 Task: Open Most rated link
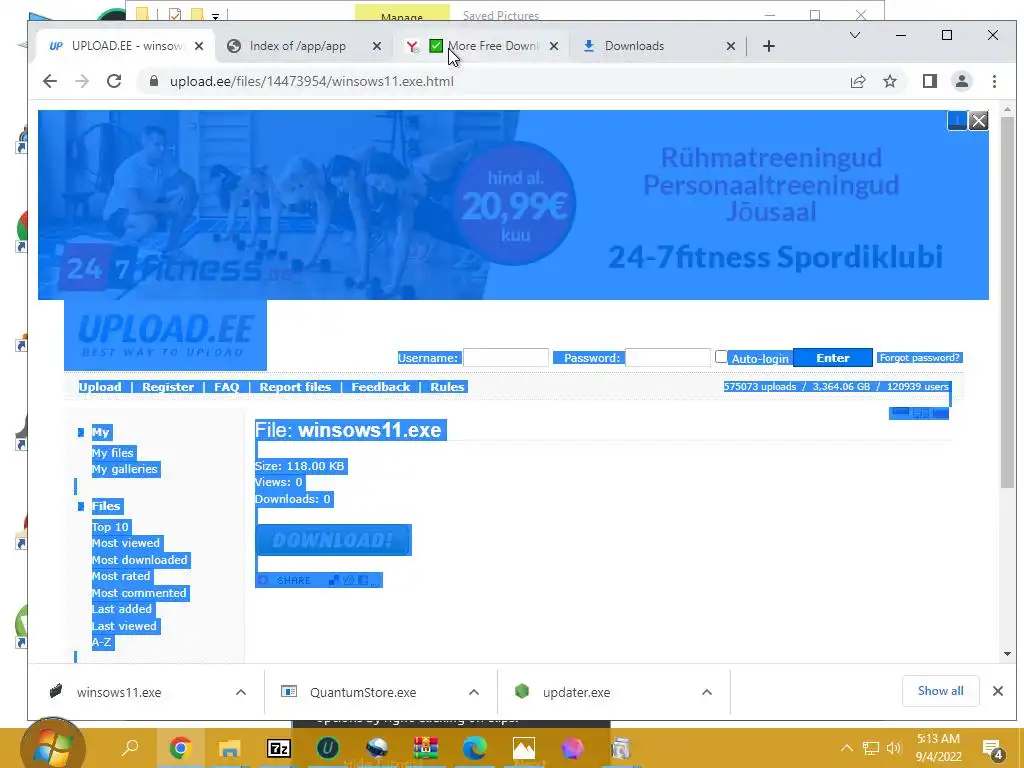coord(121,576)
